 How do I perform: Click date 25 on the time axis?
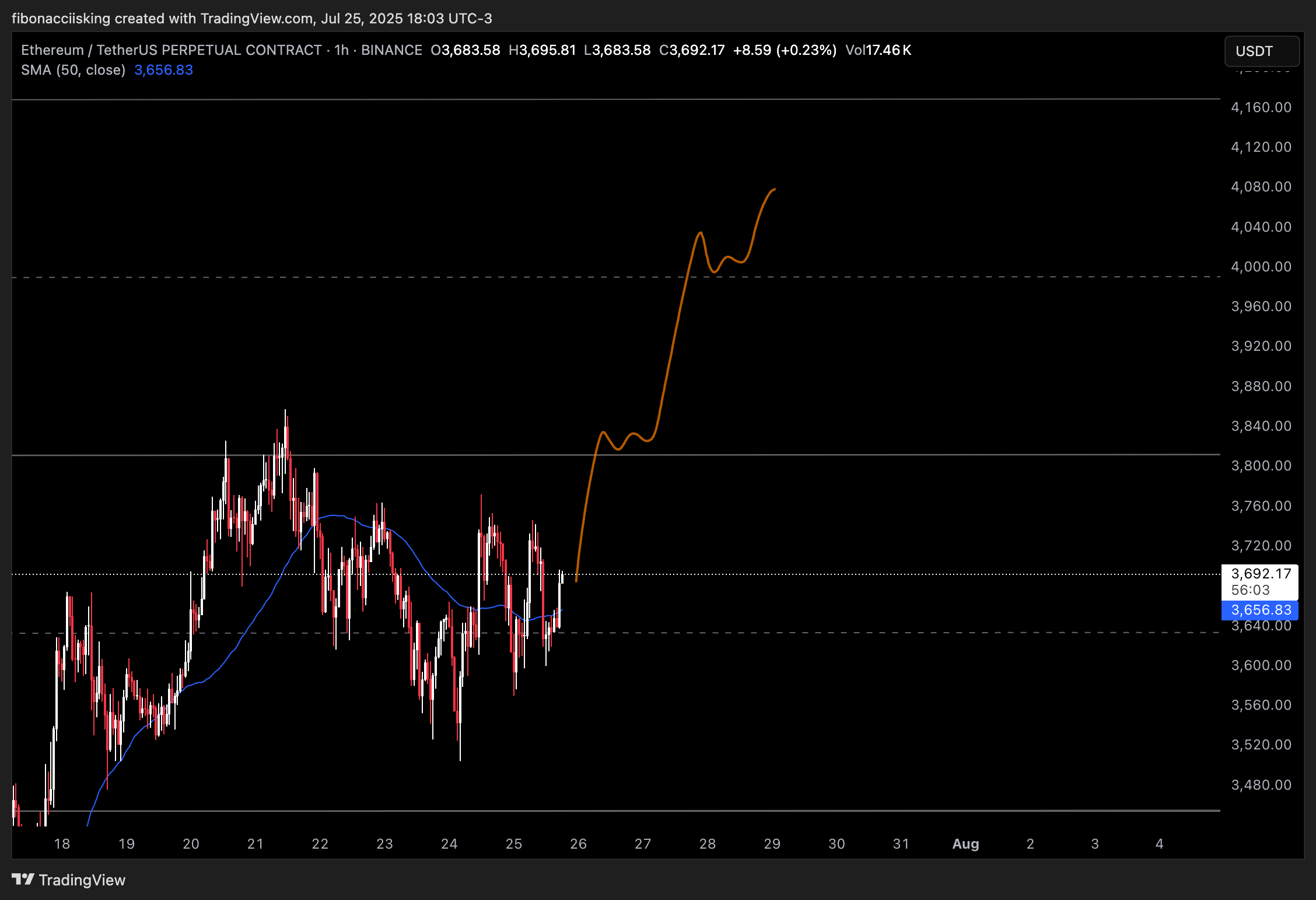click(514, 844)
